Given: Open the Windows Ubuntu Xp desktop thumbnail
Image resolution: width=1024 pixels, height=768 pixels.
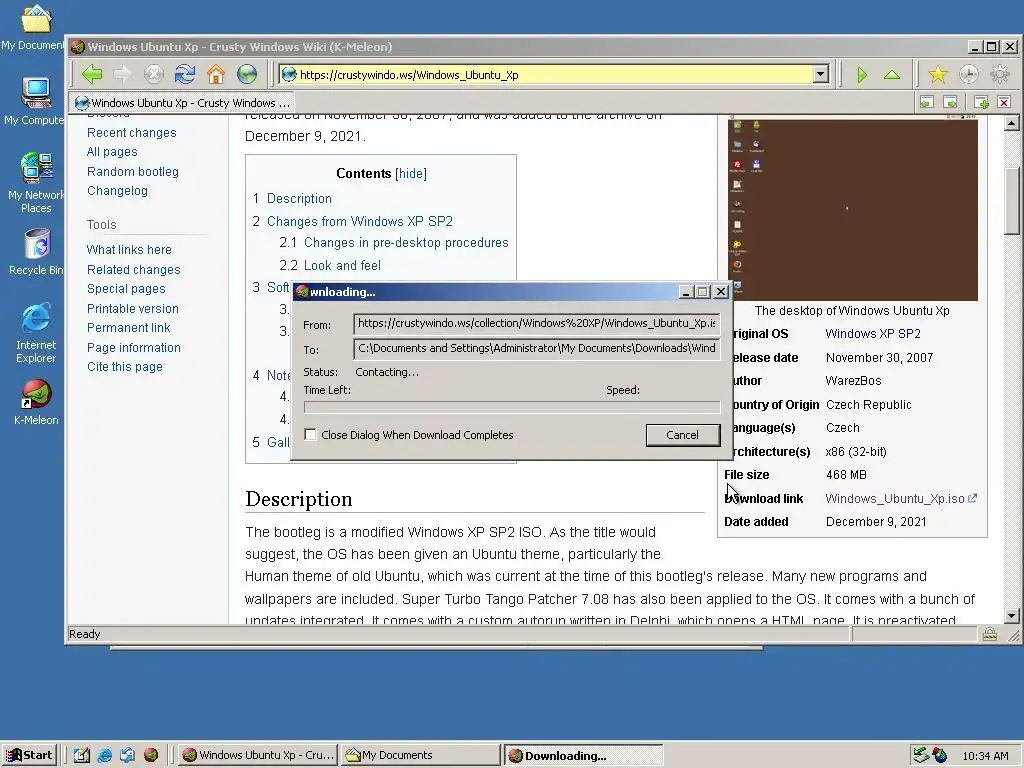Looking at the screenshot, I should (x=852, y=210).
